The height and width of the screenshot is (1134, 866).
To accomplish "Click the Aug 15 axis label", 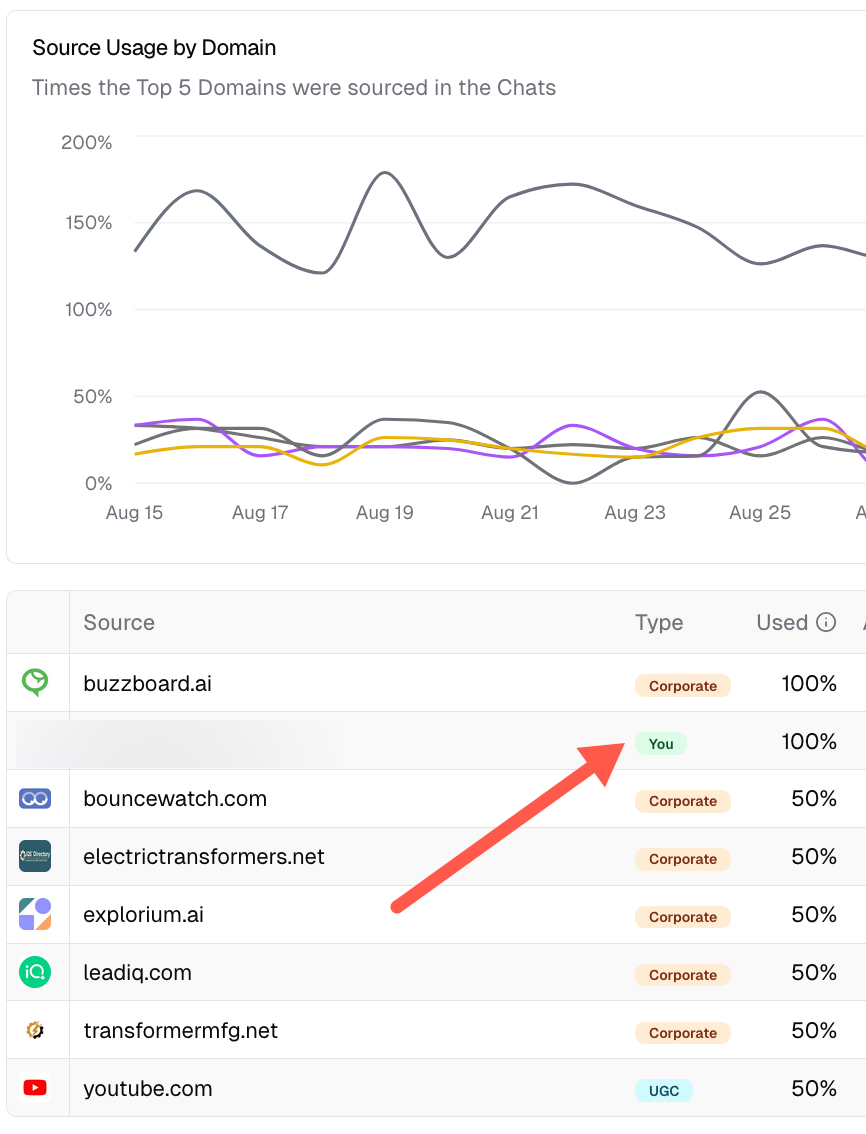I will pos(135,512).
